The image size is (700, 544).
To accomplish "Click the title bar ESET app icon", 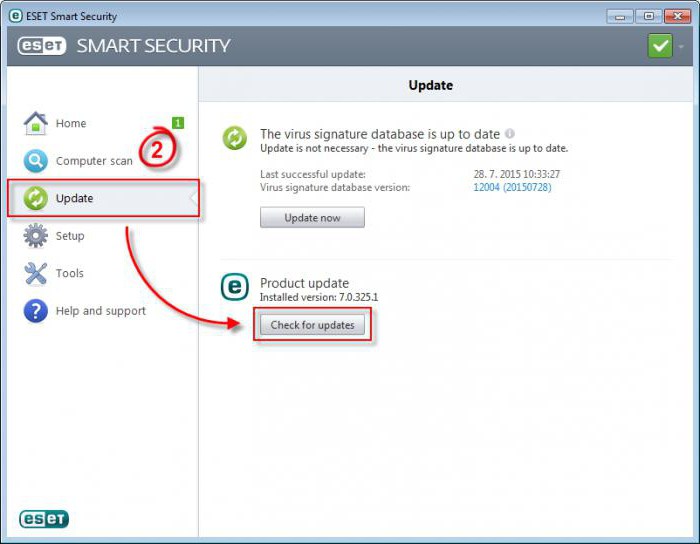I will 15,16.
